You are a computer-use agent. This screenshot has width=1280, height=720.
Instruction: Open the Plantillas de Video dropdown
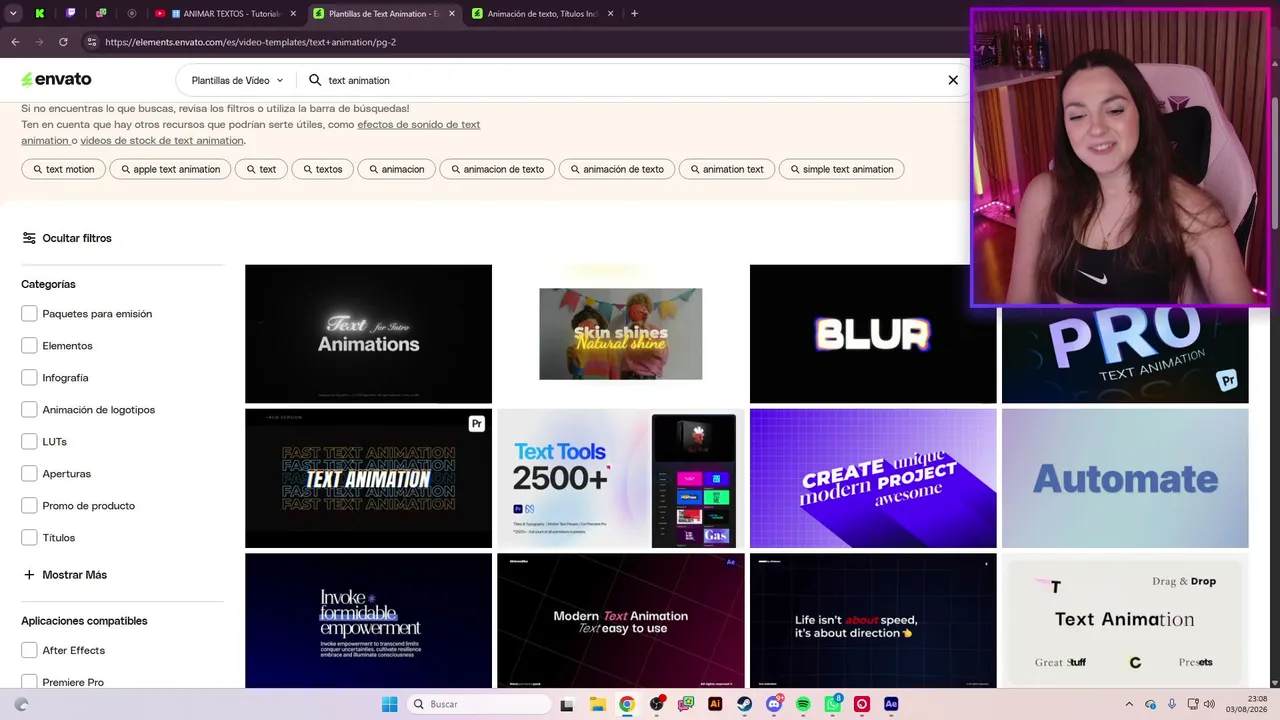pyautogui.click(x=237, y=80)
